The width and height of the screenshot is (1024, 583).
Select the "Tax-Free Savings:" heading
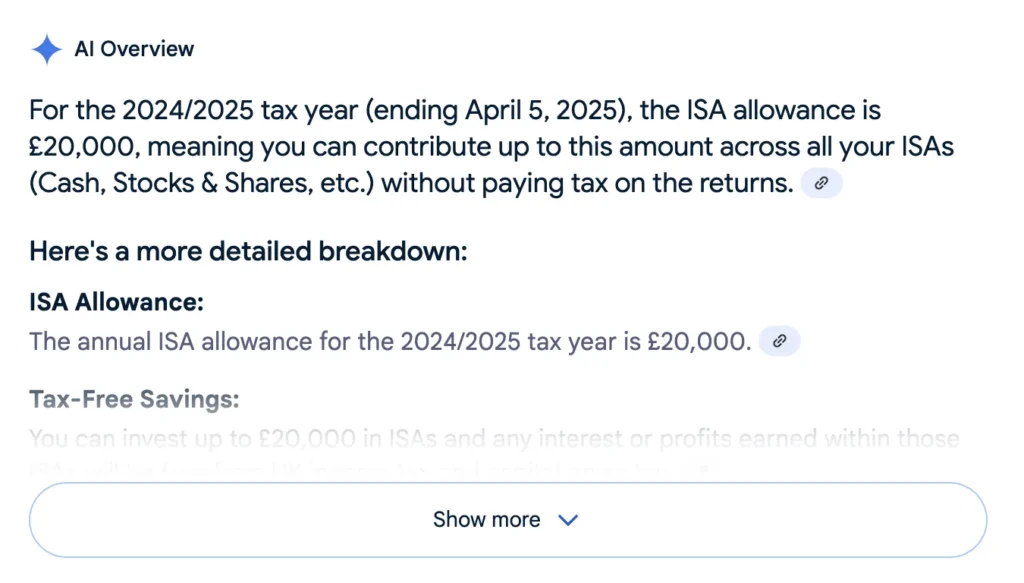tap(134, 400)
